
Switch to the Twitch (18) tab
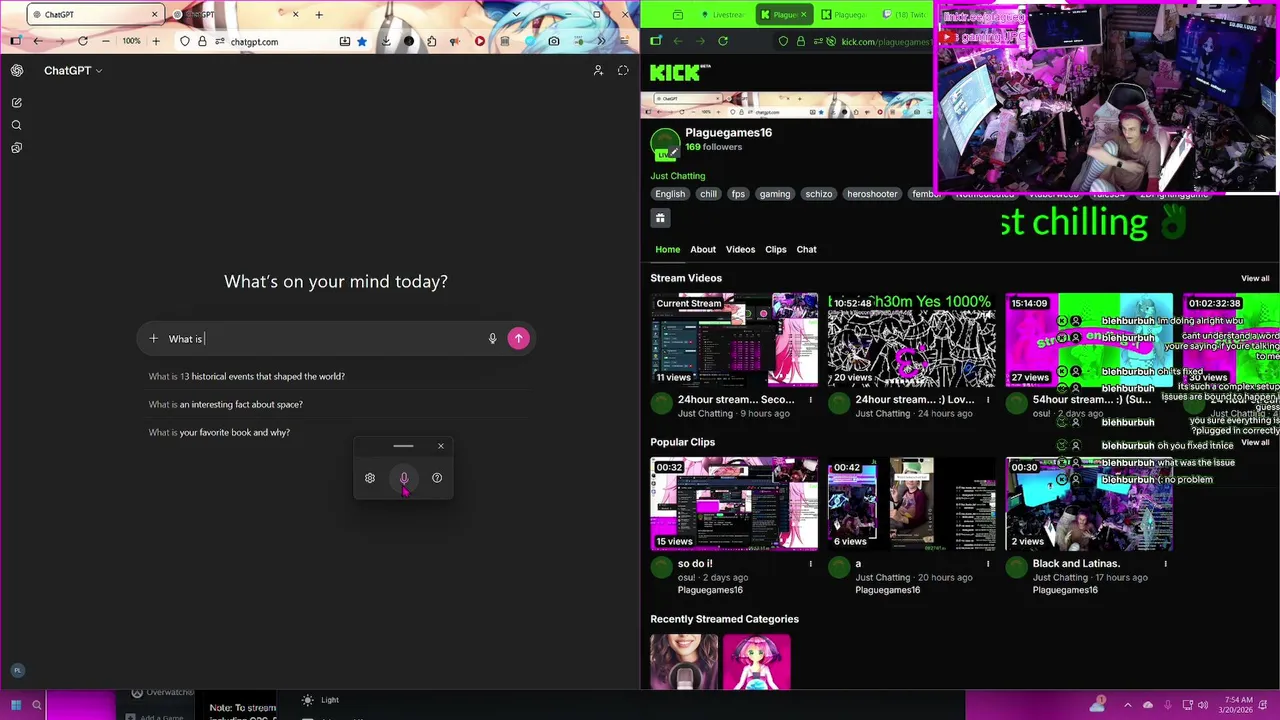click(903, 14)
